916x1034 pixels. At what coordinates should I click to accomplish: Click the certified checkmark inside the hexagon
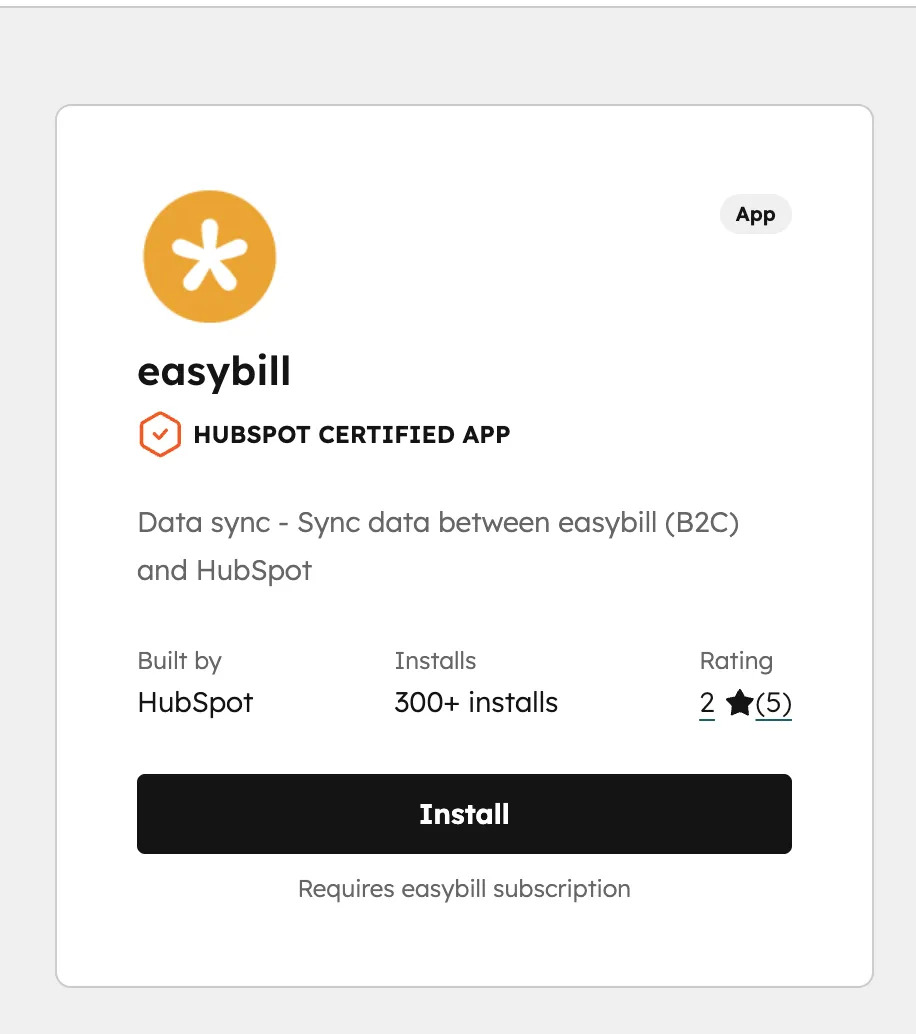click(159, 434)
